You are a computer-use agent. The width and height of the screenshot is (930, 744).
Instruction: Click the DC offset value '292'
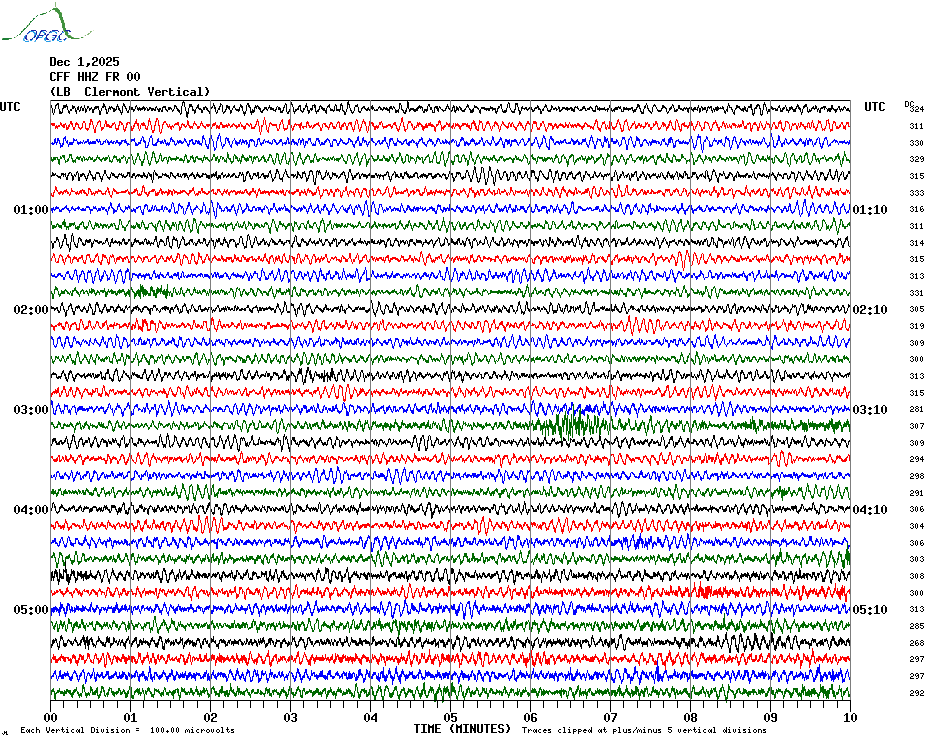(x=917, y=692)
